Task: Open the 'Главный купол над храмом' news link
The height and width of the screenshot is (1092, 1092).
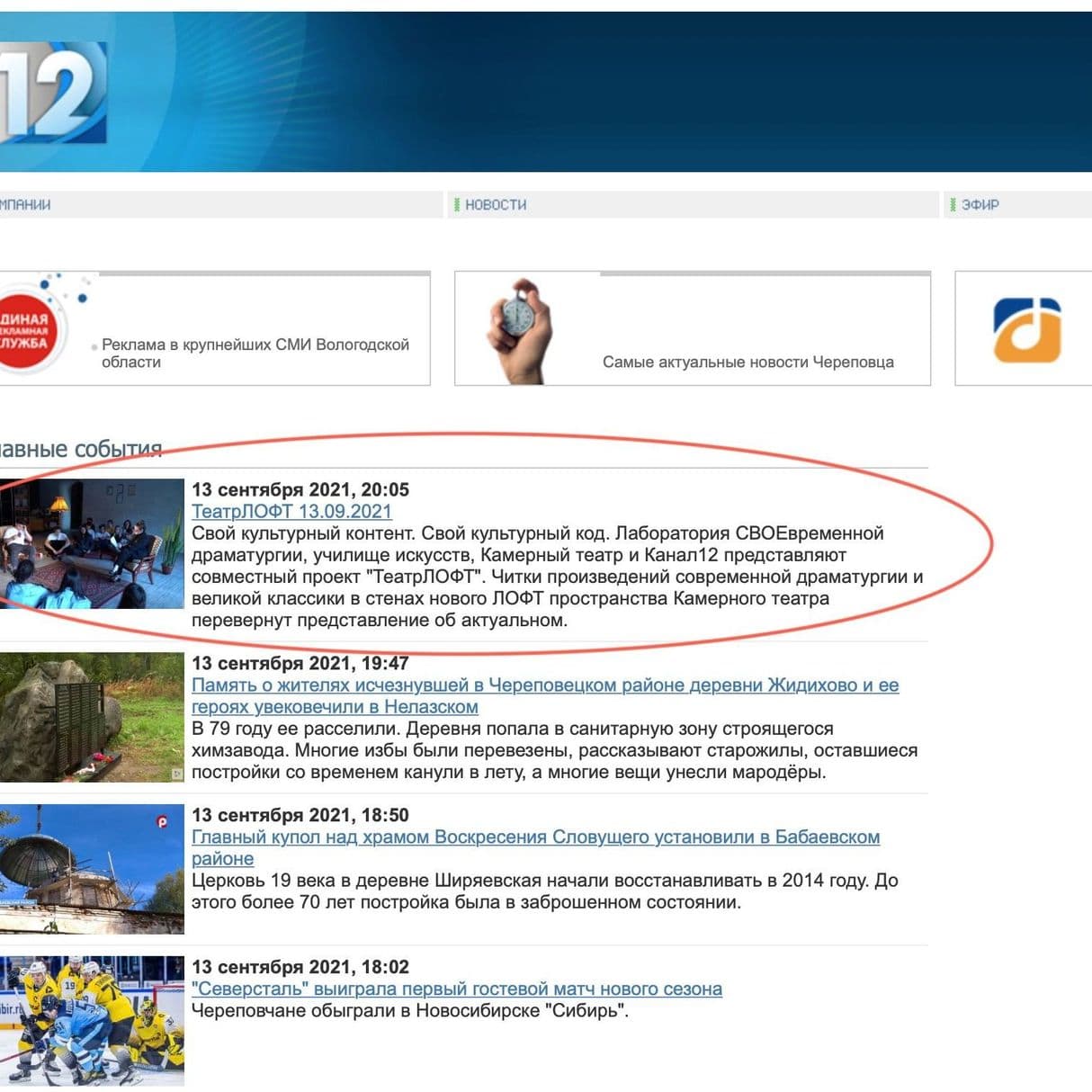Action: pos(535,847)
